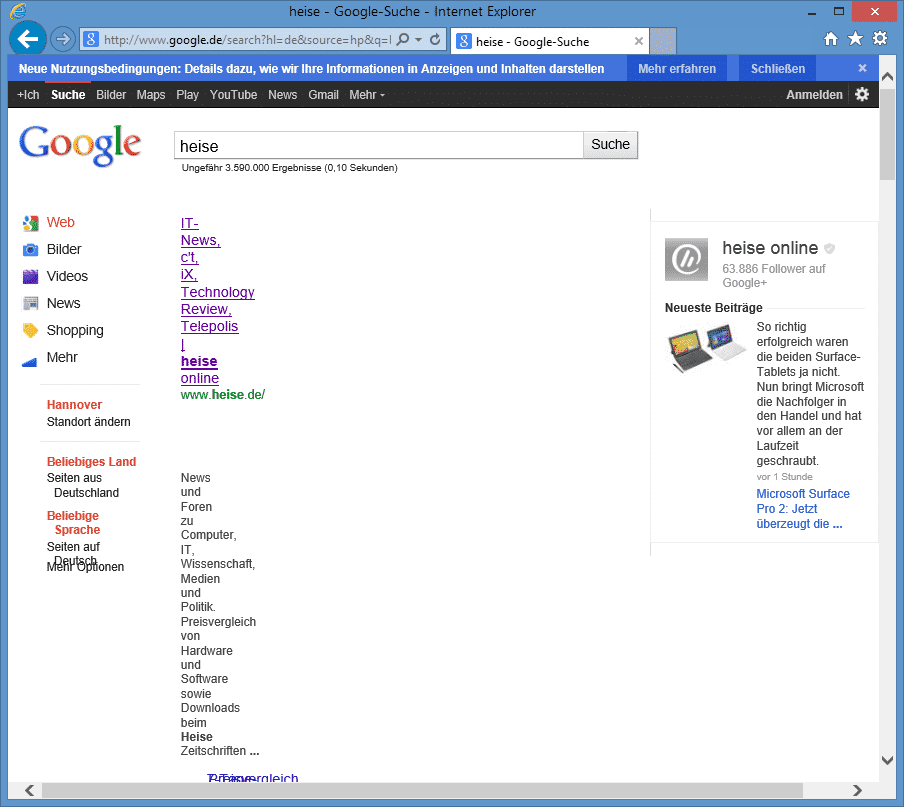This screenshot has height=807, width=904.
Task: Close the 'heise - Google-Suche' tab
Action: coord(639,41)
